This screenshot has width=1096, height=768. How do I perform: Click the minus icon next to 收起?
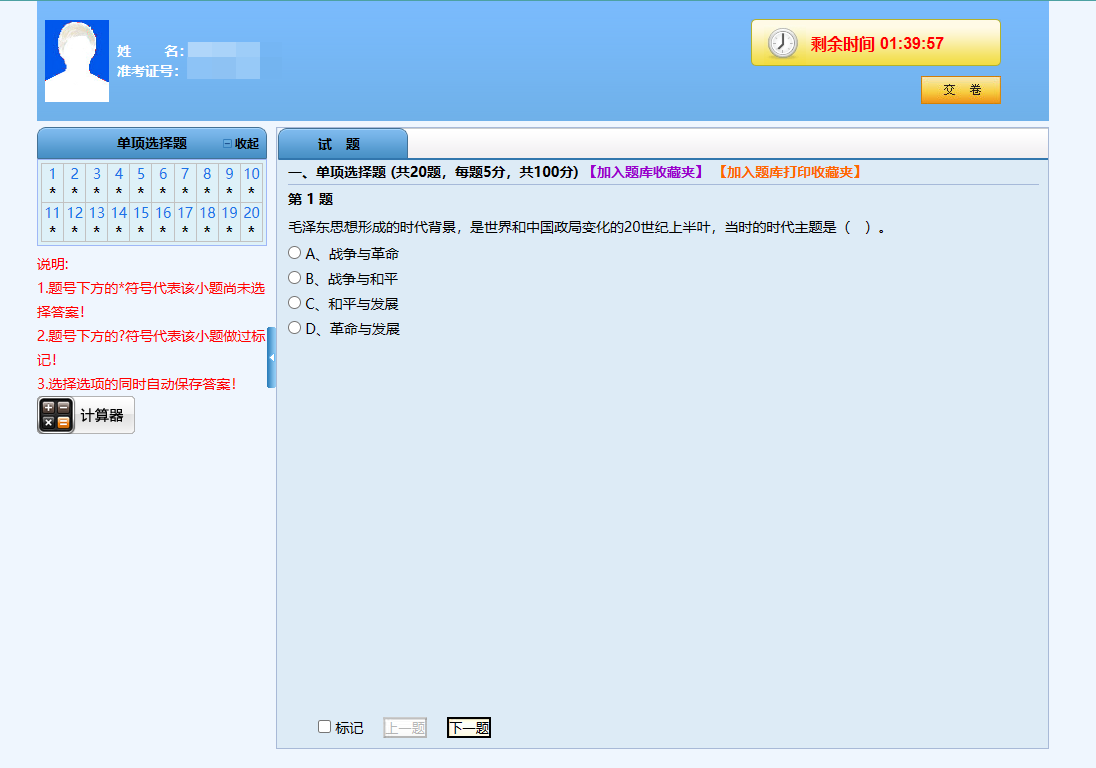[227, 144]
